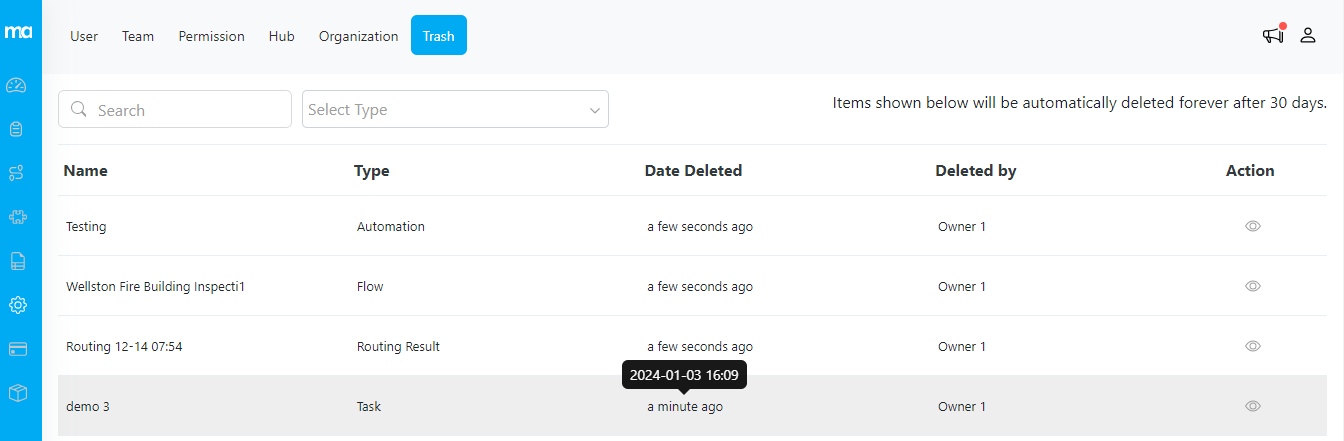Open the routing path icon in sidebar
Image resolution: width=1344 pixels, height=441 pixels.
[16, 173]
